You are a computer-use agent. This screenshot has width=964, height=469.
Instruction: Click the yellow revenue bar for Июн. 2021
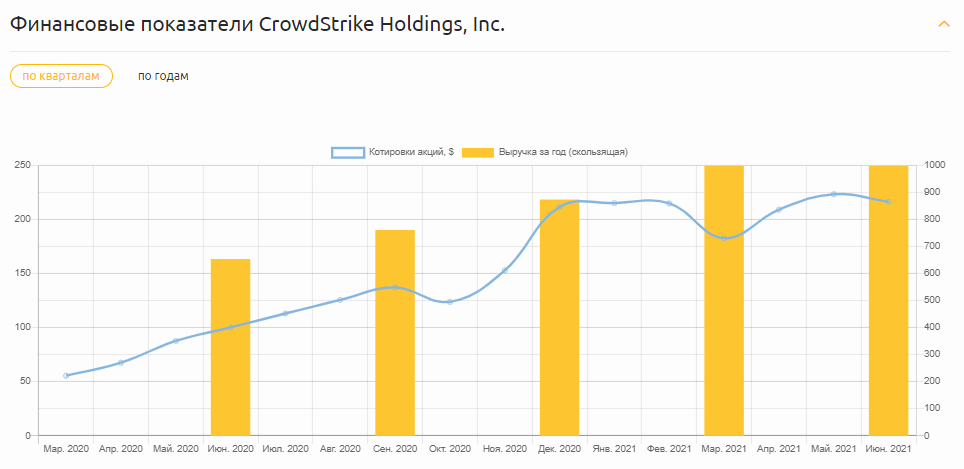[x=888, y=300]
